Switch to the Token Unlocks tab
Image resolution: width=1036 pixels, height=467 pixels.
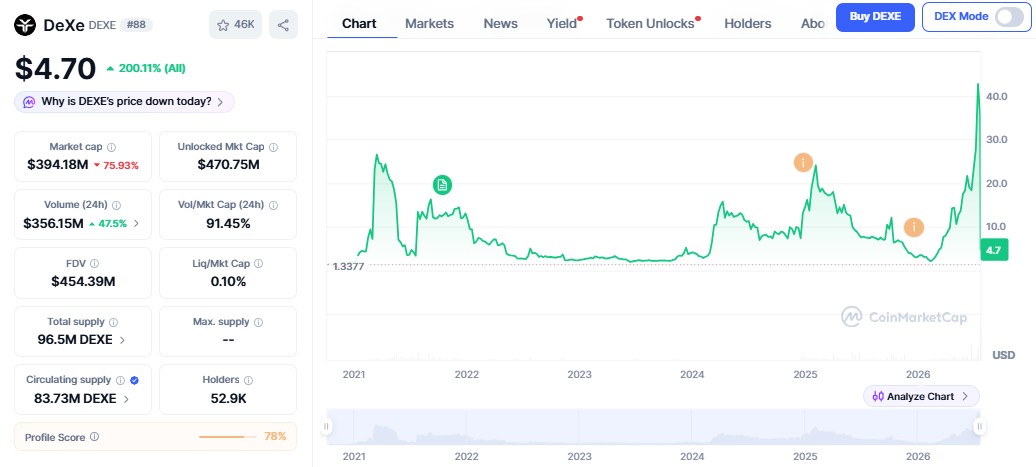coord(652,23)
